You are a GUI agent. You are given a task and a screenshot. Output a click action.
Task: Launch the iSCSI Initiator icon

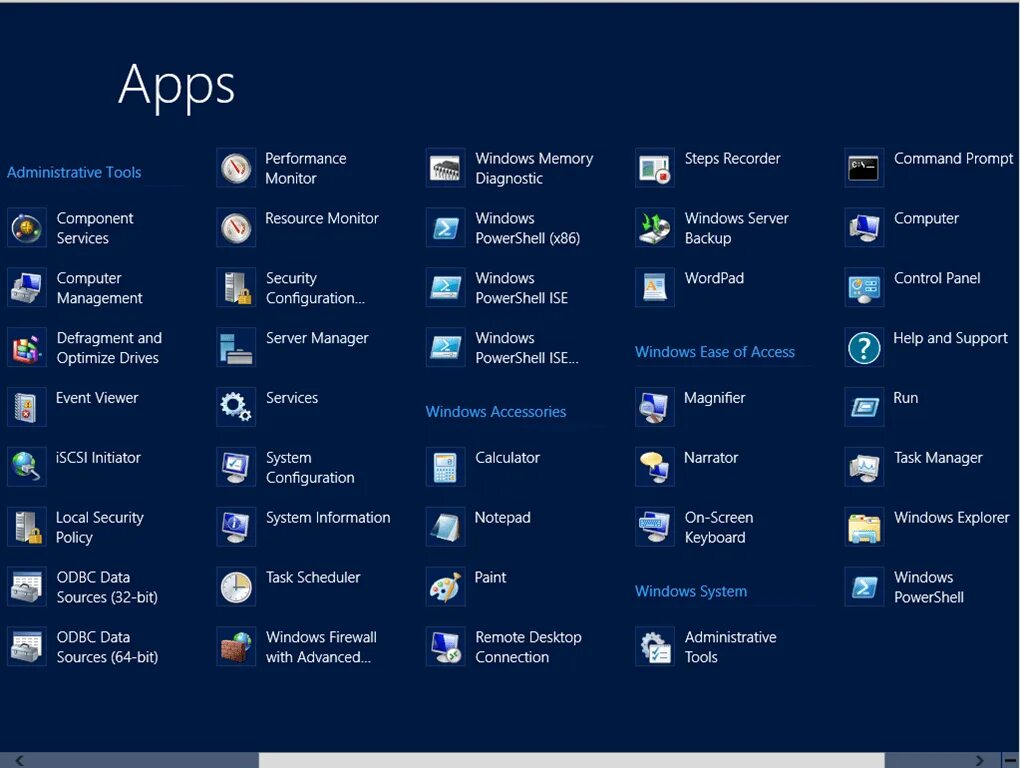point(27,467)
